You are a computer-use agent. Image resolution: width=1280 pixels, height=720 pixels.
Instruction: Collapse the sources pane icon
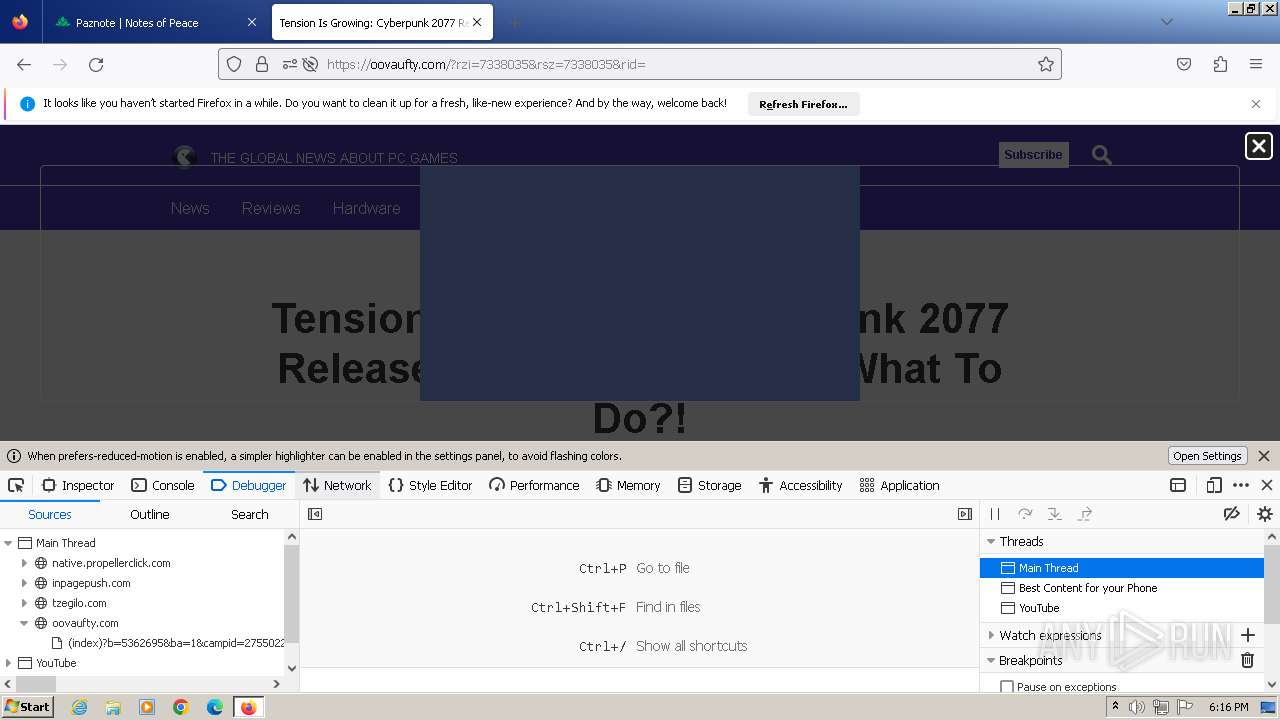pos(315,514)
